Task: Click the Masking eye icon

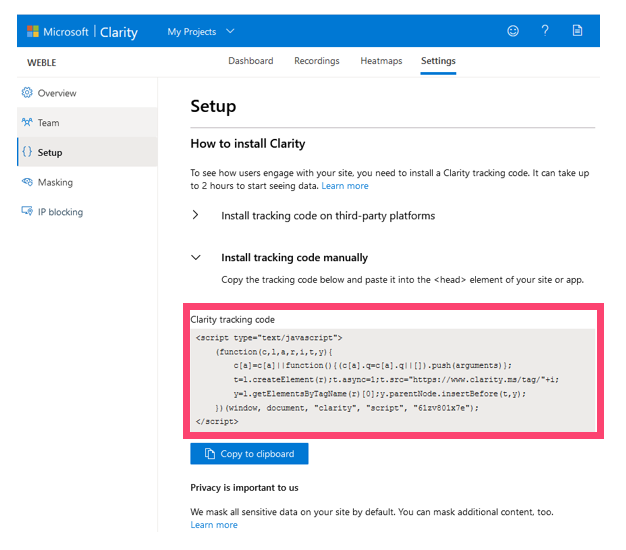Action: (x=27, y=182)
